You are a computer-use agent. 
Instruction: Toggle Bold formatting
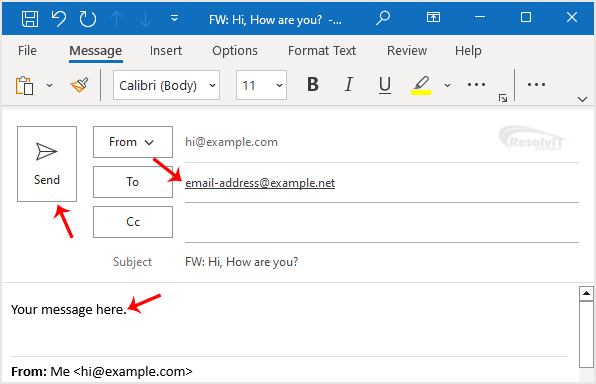tap(312, 84)
